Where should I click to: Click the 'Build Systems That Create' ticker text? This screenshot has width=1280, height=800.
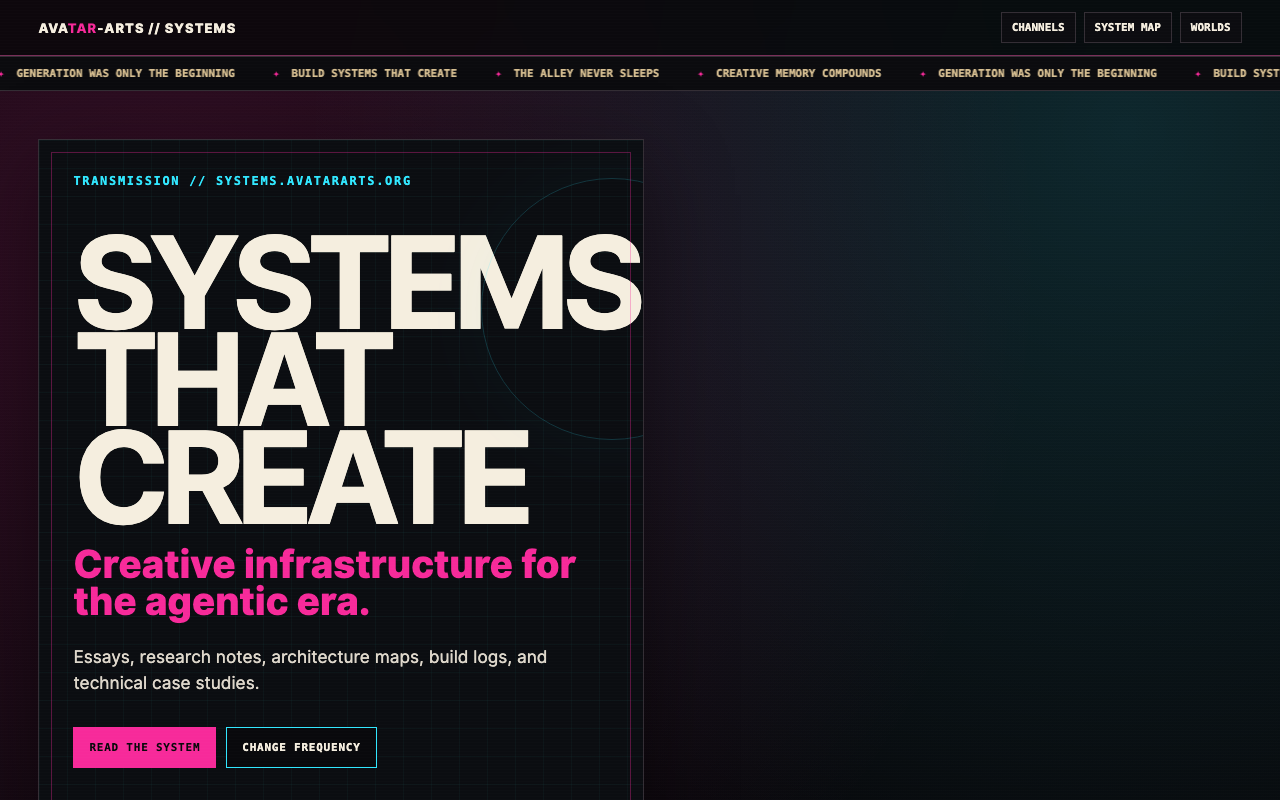point(374,73)
